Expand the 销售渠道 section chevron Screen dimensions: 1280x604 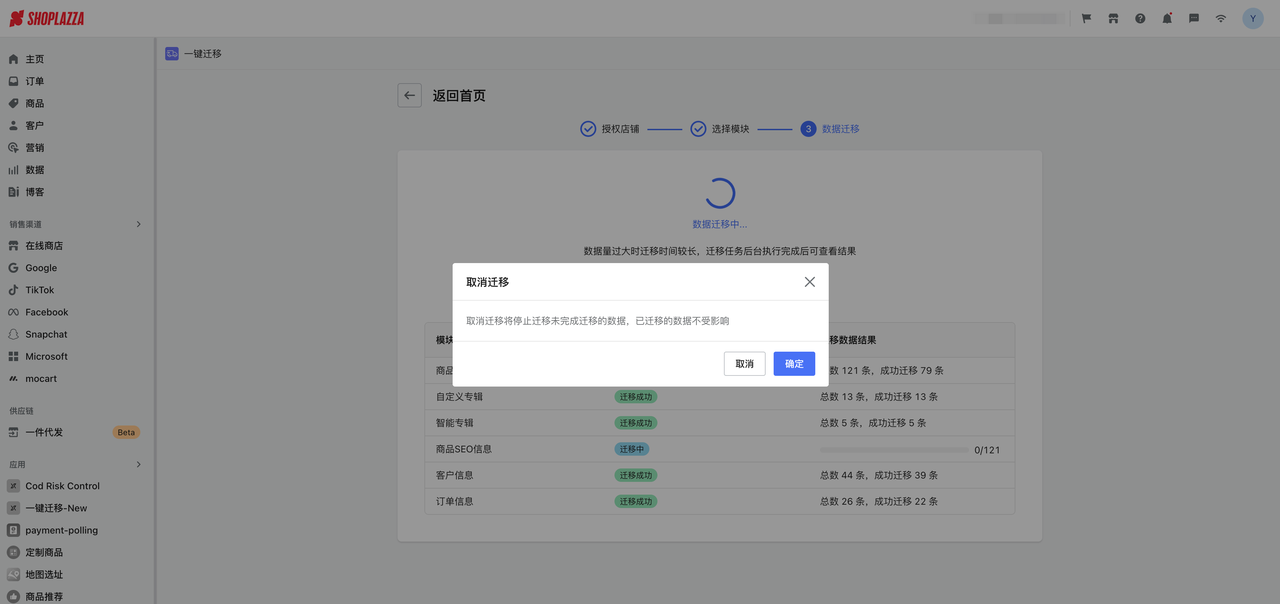(138, 224)
